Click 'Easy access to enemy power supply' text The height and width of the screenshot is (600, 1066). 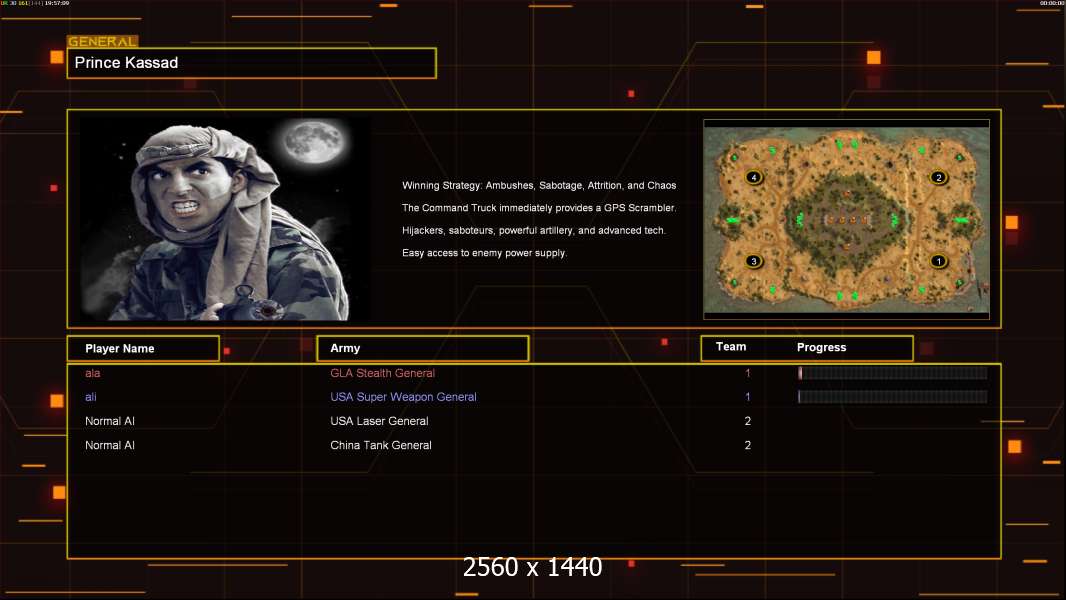484,253
